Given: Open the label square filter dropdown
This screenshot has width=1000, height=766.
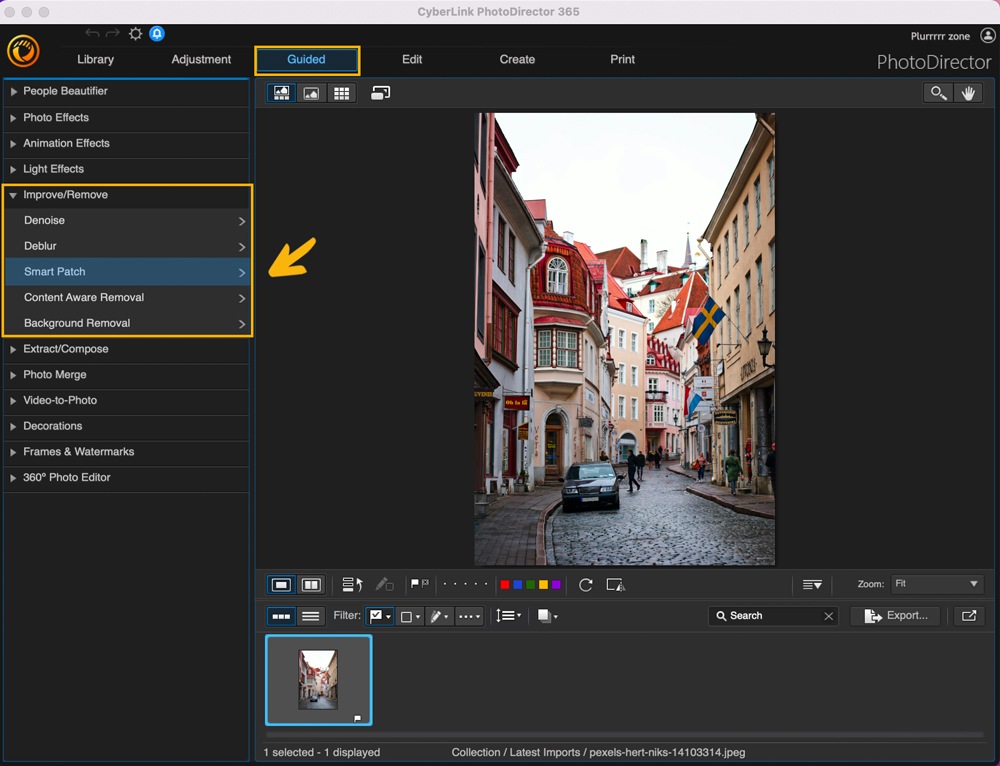Looking at the screenshot, I should click(x=409, y=616).
